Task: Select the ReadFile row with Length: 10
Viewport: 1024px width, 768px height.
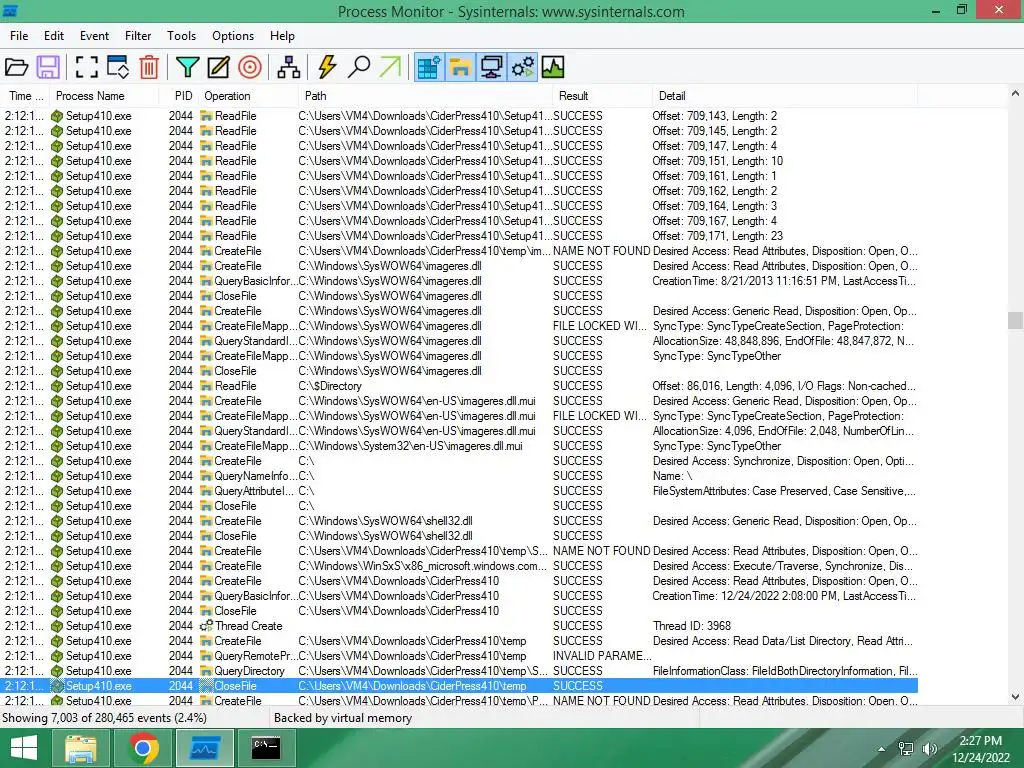Action: click(459, 161)
